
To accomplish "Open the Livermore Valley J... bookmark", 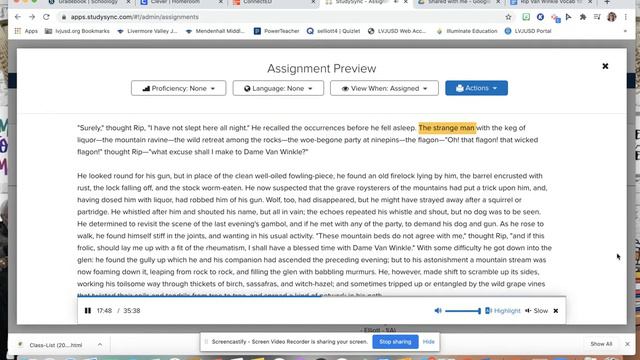I will 147,31.
